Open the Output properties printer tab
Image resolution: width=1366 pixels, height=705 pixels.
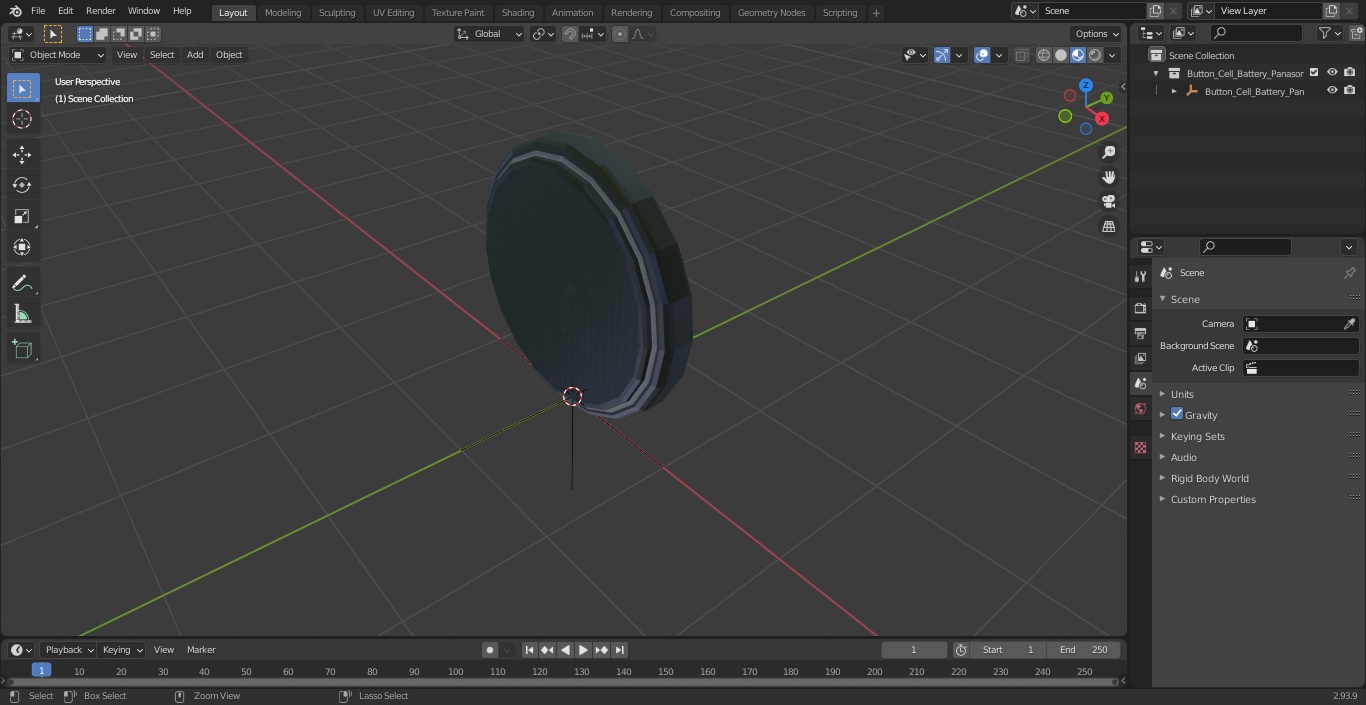tap(1140, 333)
